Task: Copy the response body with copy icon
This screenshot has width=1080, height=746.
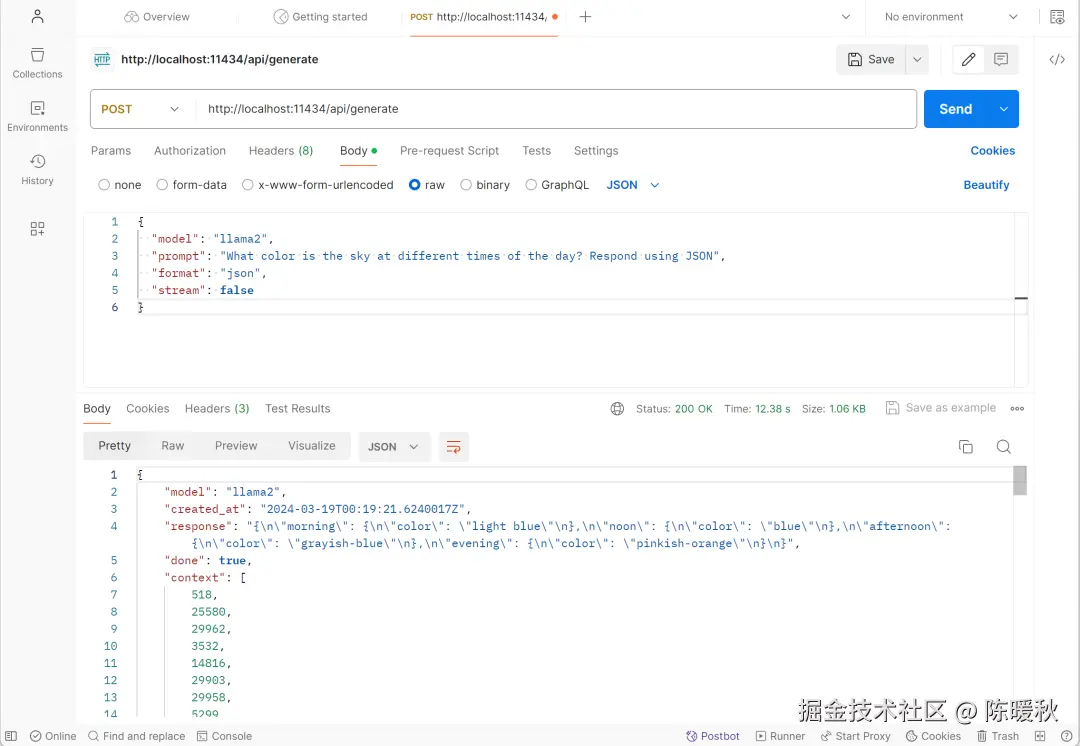Action: click(966, 446)
